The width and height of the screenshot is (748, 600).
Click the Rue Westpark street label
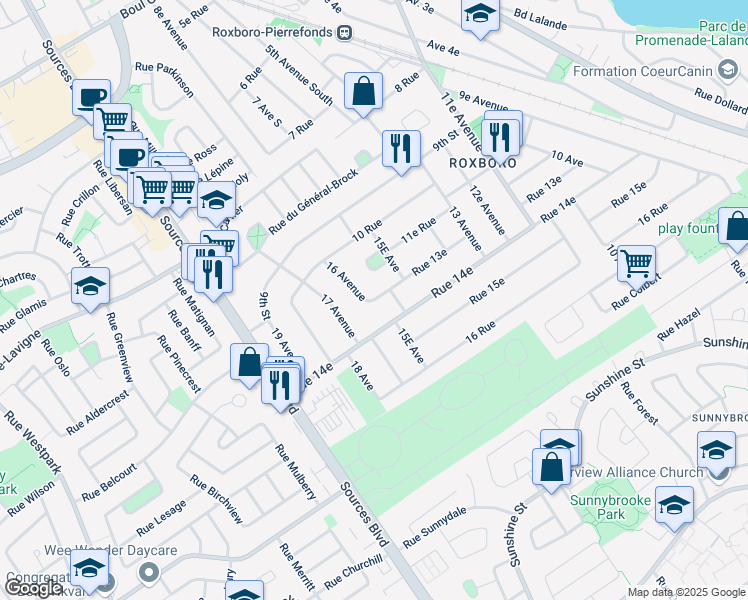point(32,442)
